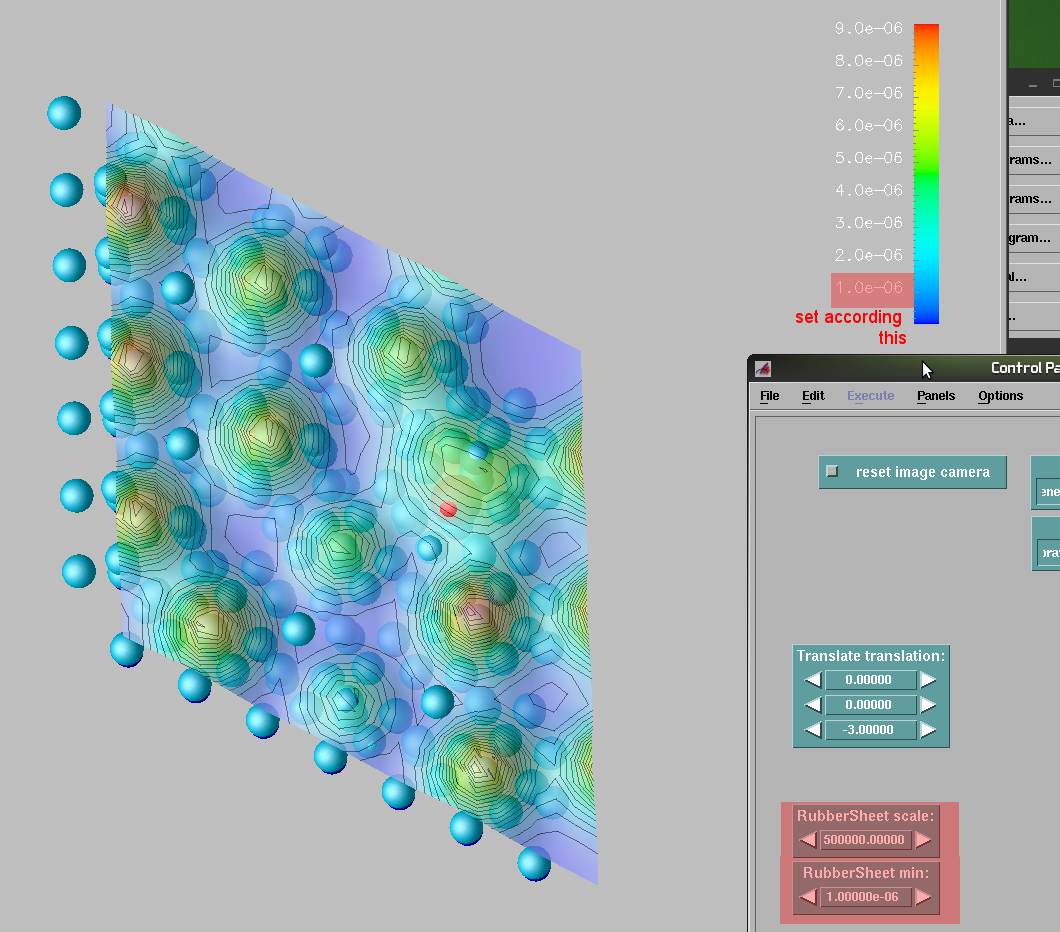Image resolution: width=1060 pixels, height=932 pixels.
Task: Click the RubberSheet min 1.00000e-06 field
Action: pyautogui.click(x=865, y=897)
